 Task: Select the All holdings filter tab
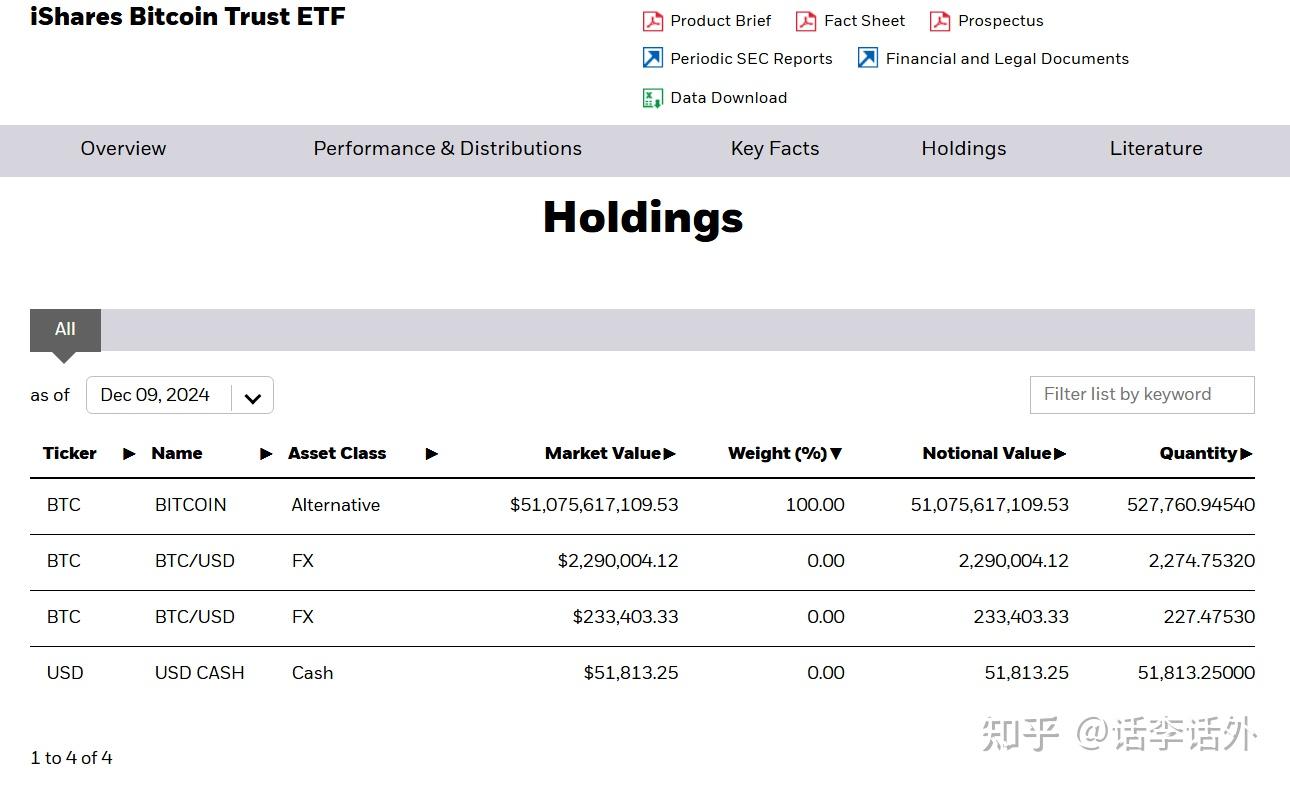pyautogui.click(x=65, y=330)
